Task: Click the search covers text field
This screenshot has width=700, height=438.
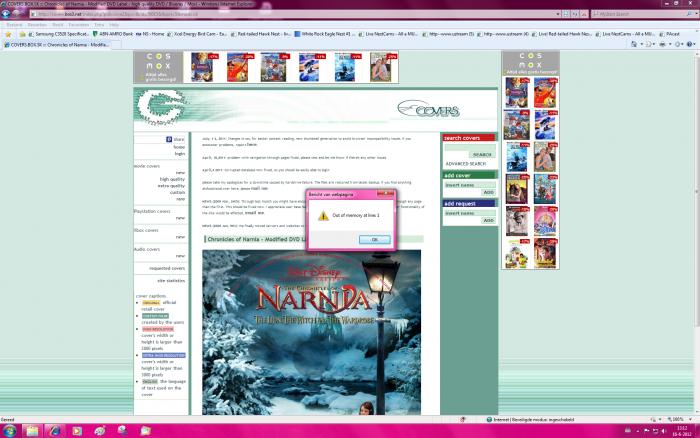Action: 470,147
